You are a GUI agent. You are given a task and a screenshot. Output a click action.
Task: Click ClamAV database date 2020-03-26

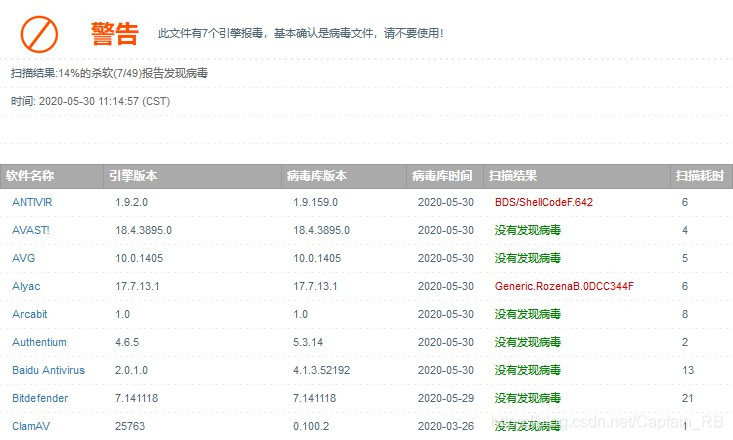coord(446,426)
